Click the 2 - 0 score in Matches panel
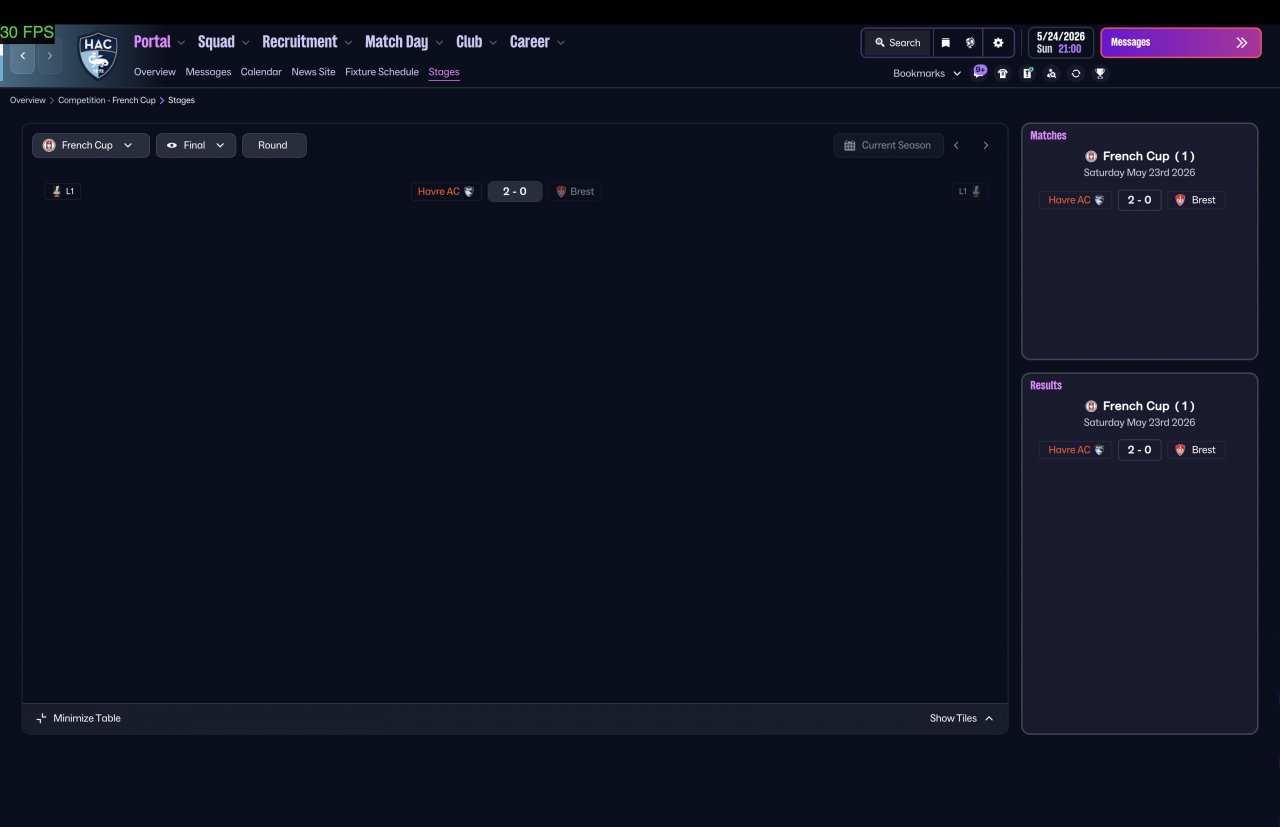The width and height of the screenshot is (1280, 827). tap(1140, 200)
